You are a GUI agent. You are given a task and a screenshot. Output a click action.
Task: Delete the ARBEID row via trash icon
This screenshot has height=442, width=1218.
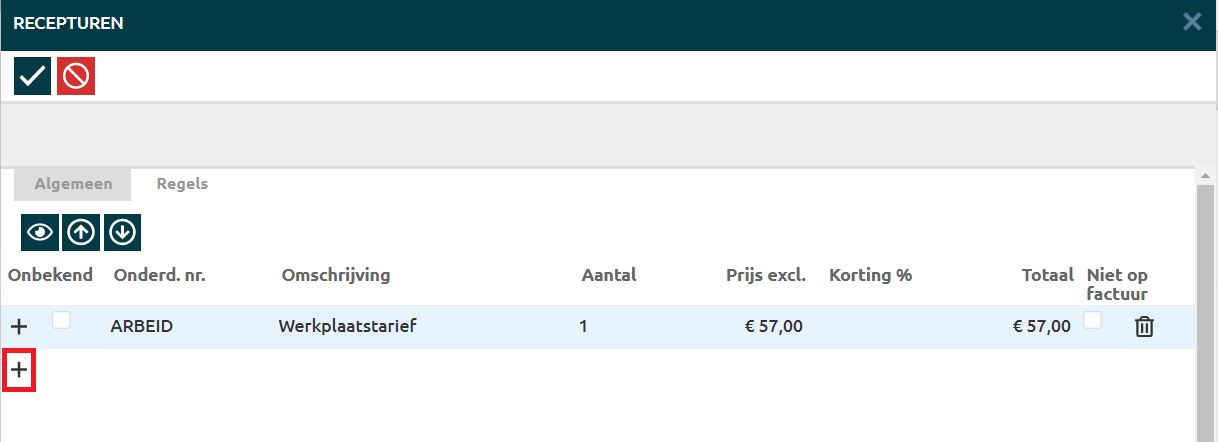[1144, 326]
